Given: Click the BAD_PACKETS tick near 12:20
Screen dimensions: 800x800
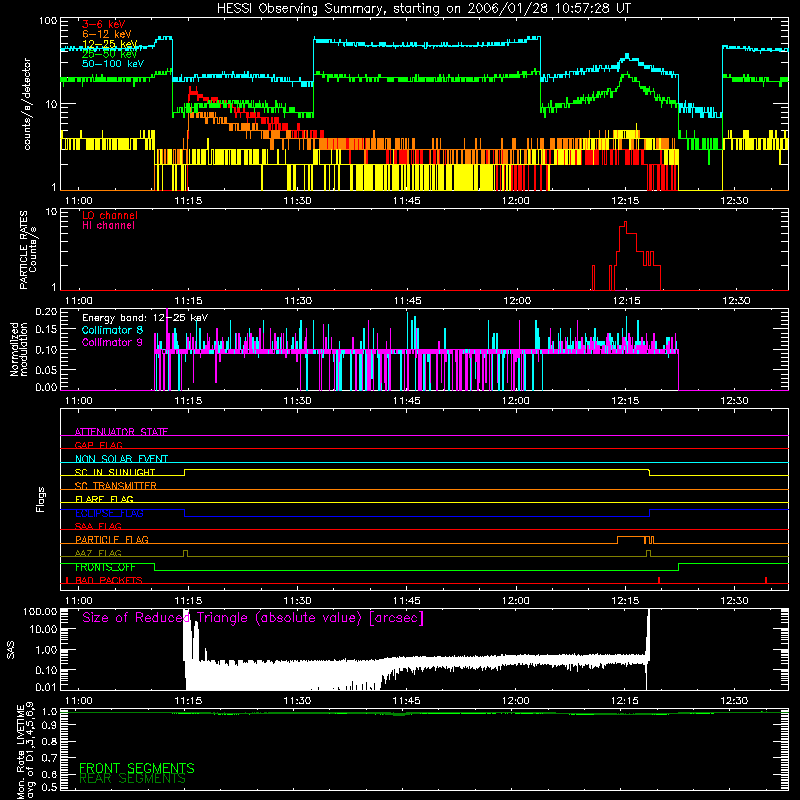Looking at the screenshot, I should pyautogui.click(x=659, y=580).
